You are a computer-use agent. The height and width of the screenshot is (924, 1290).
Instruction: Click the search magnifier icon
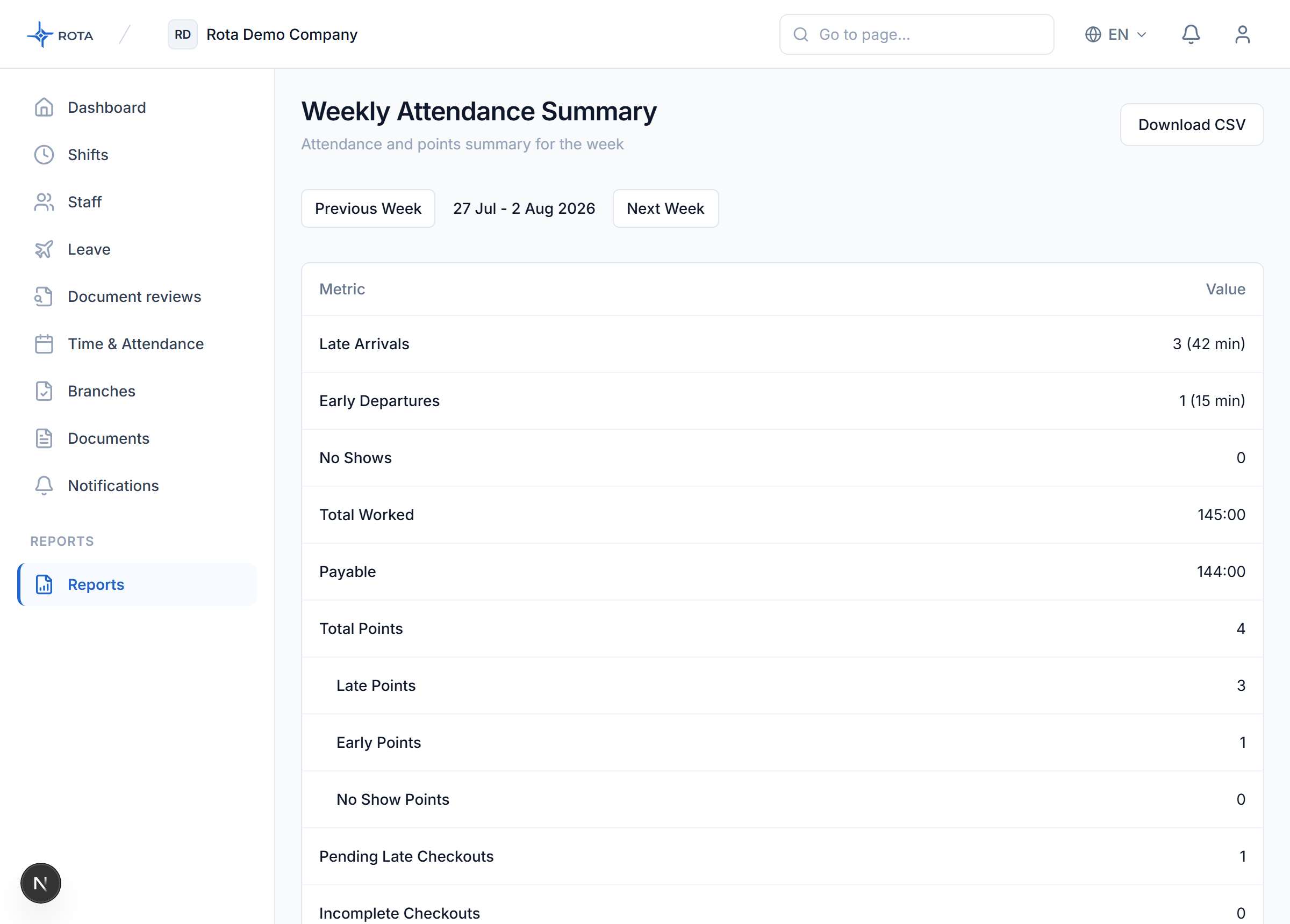coord(800,35)
